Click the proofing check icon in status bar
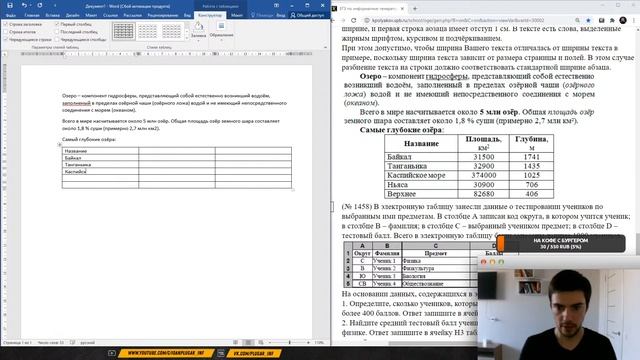Screen dimensions: 640x360 pyautogui.click(x=72, y=342)
